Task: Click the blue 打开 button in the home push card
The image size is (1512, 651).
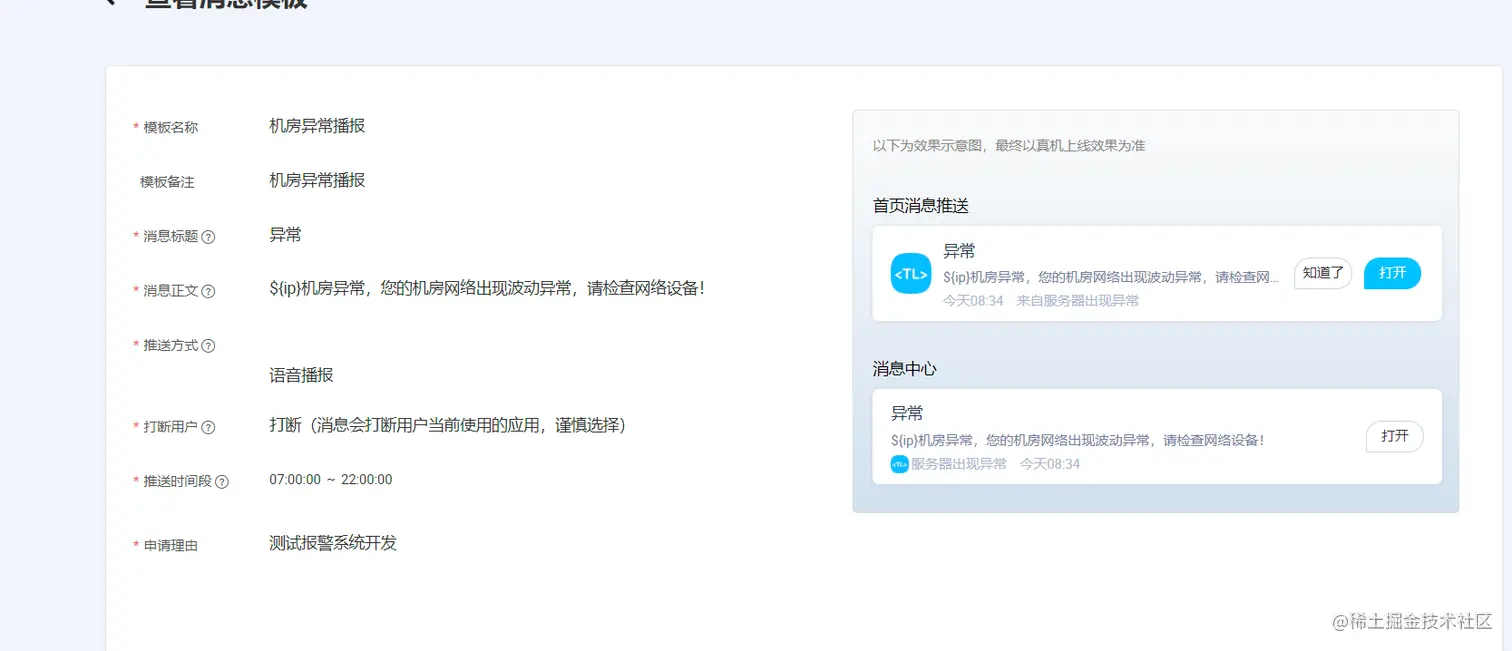Action: (x=1392, y=273)
